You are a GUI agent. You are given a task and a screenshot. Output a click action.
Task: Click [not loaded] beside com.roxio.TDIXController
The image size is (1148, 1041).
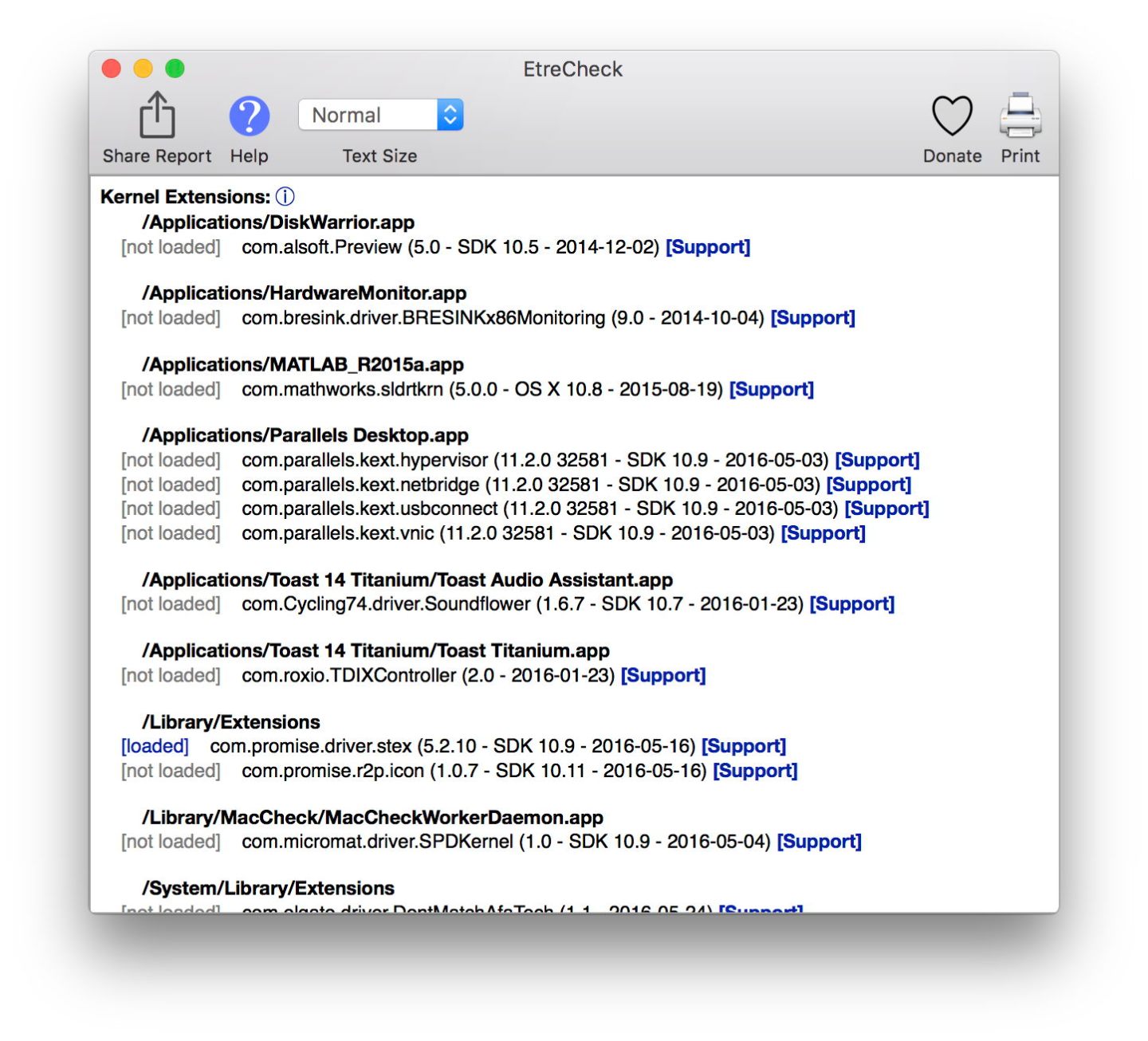tap(171, 676)
